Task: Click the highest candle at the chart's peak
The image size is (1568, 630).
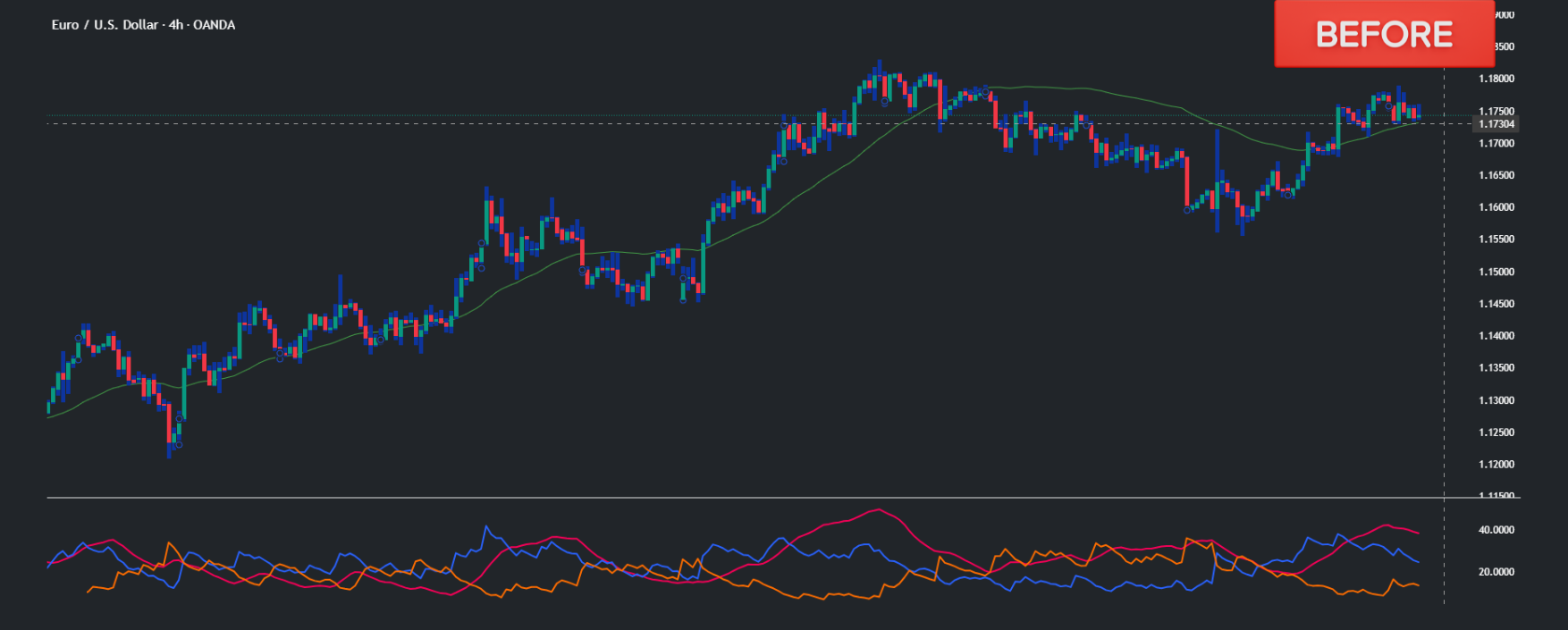Action: point(879,64)
